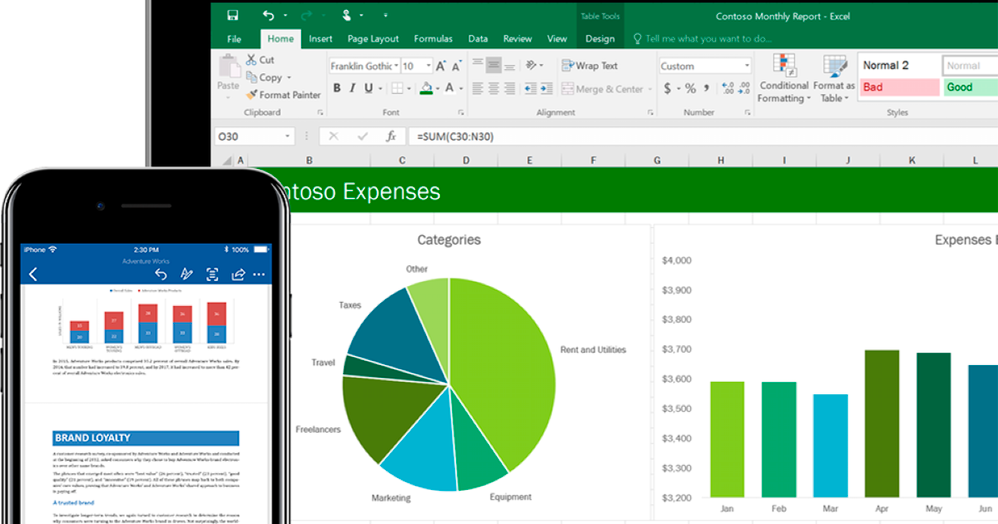Viewport: 998px width, 524px height.
Task: Click the Undo arrow in Excel's quick access toolbar
Action: [x=268, y=15]
